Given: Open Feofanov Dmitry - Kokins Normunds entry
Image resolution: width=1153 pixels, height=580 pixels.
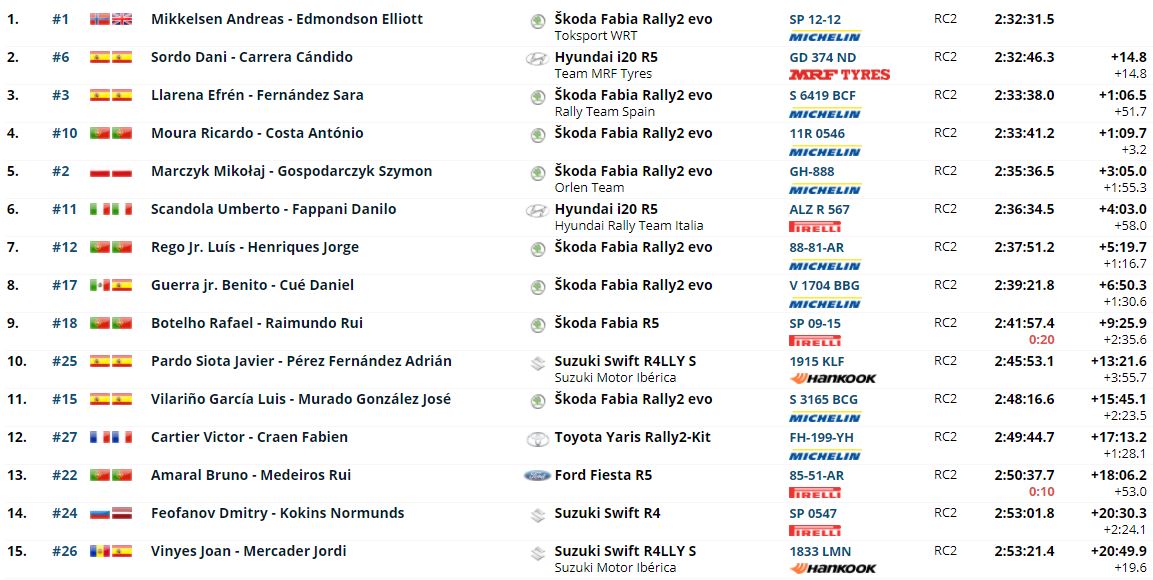Looking at the screenshot, I should pos(277,513).
